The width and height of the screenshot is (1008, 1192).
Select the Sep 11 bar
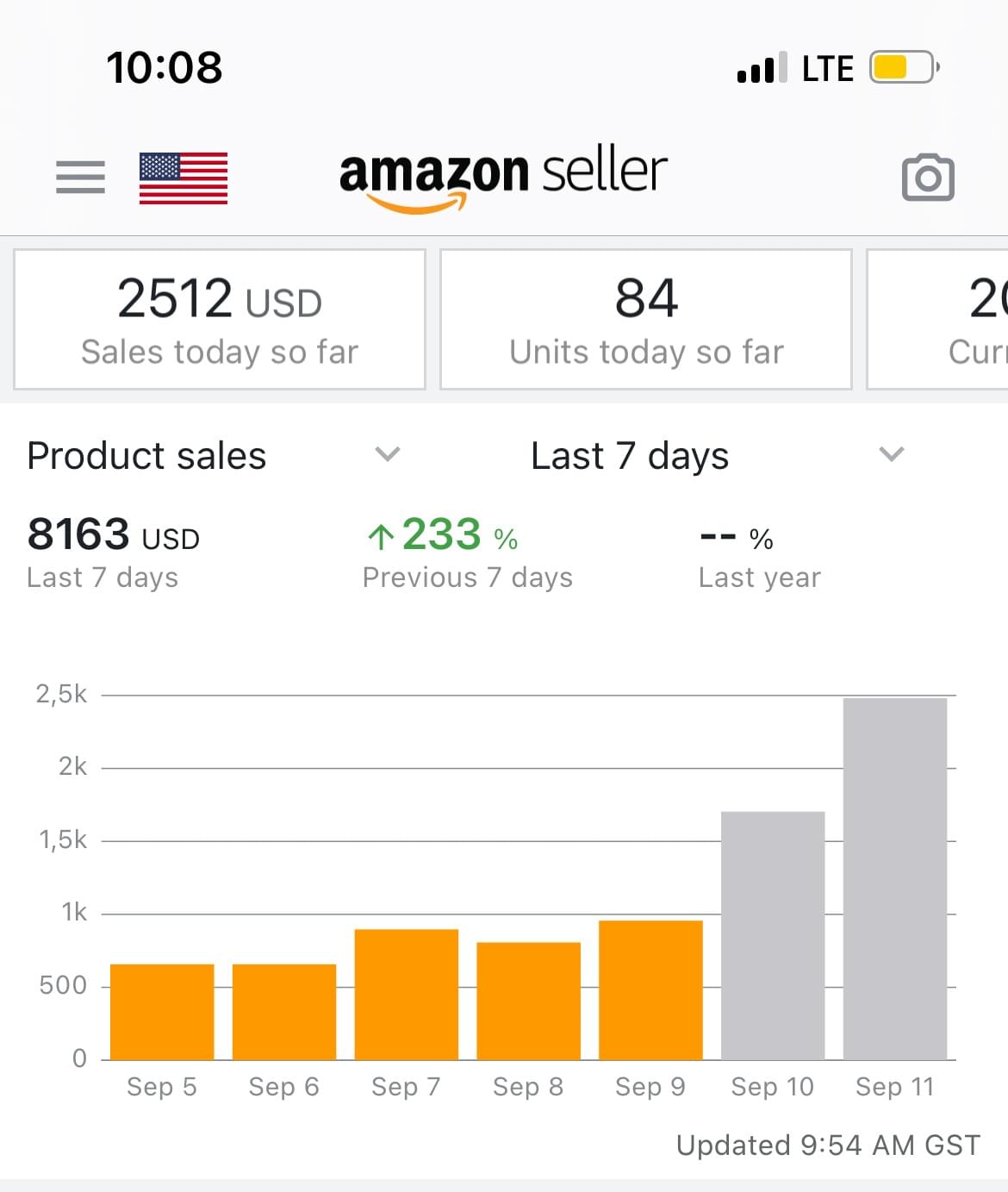895,878
